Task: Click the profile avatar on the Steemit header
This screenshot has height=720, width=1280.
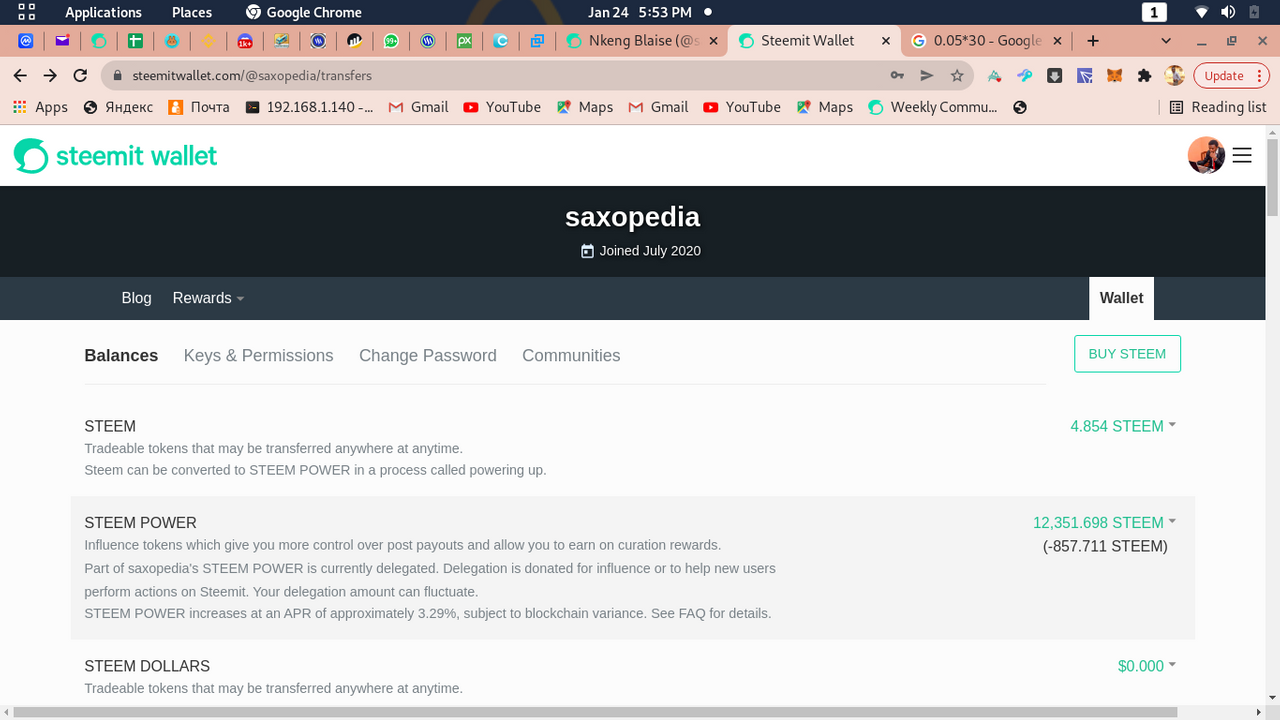Action: (1206, 155)
